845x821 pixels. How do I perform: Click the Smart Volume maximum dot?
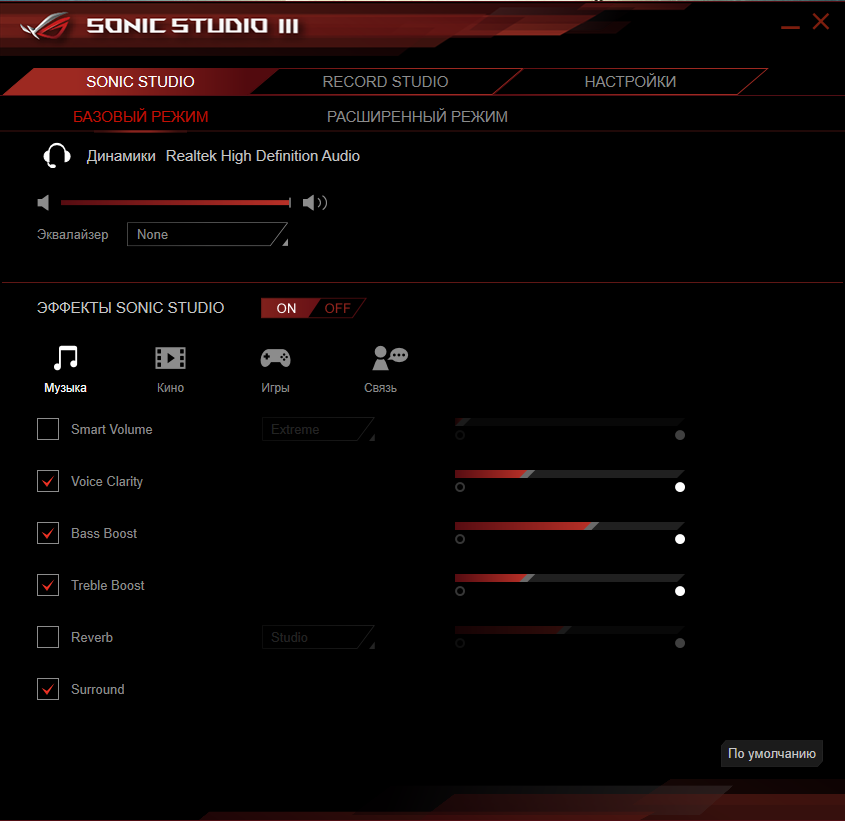(x=680, y=435)
